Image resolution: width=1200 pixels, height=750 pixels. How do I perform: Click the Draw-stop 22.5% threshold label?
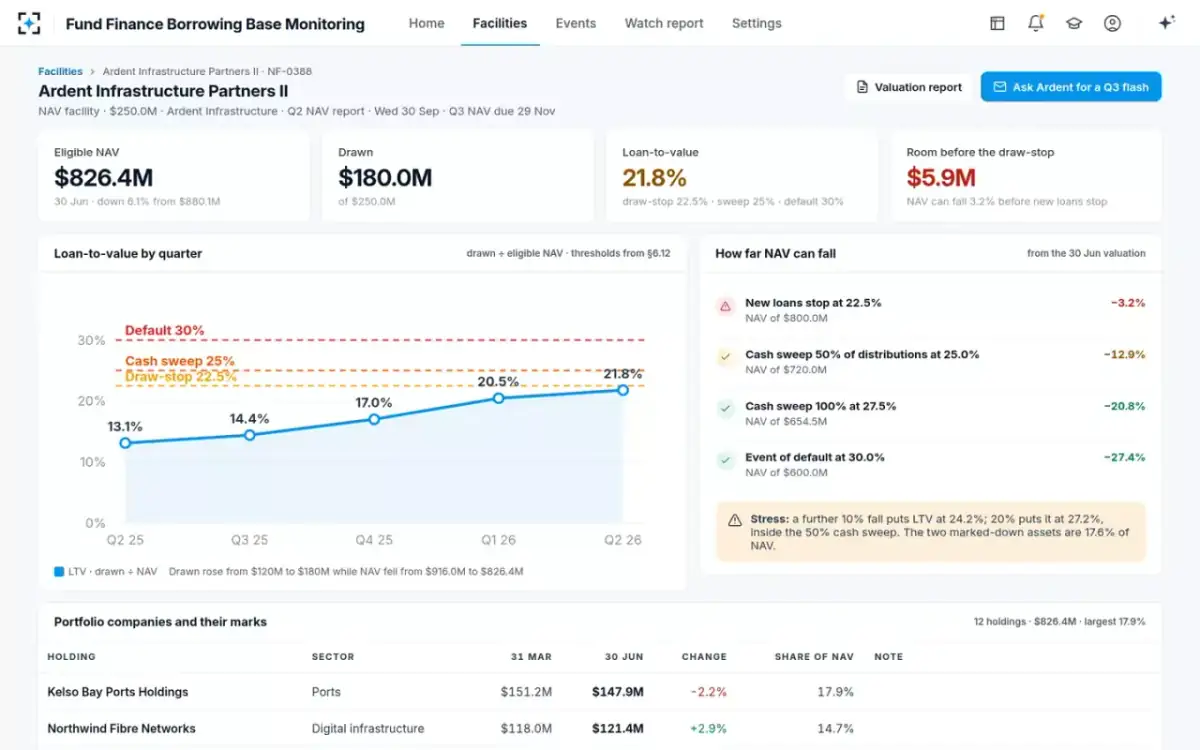181,377
